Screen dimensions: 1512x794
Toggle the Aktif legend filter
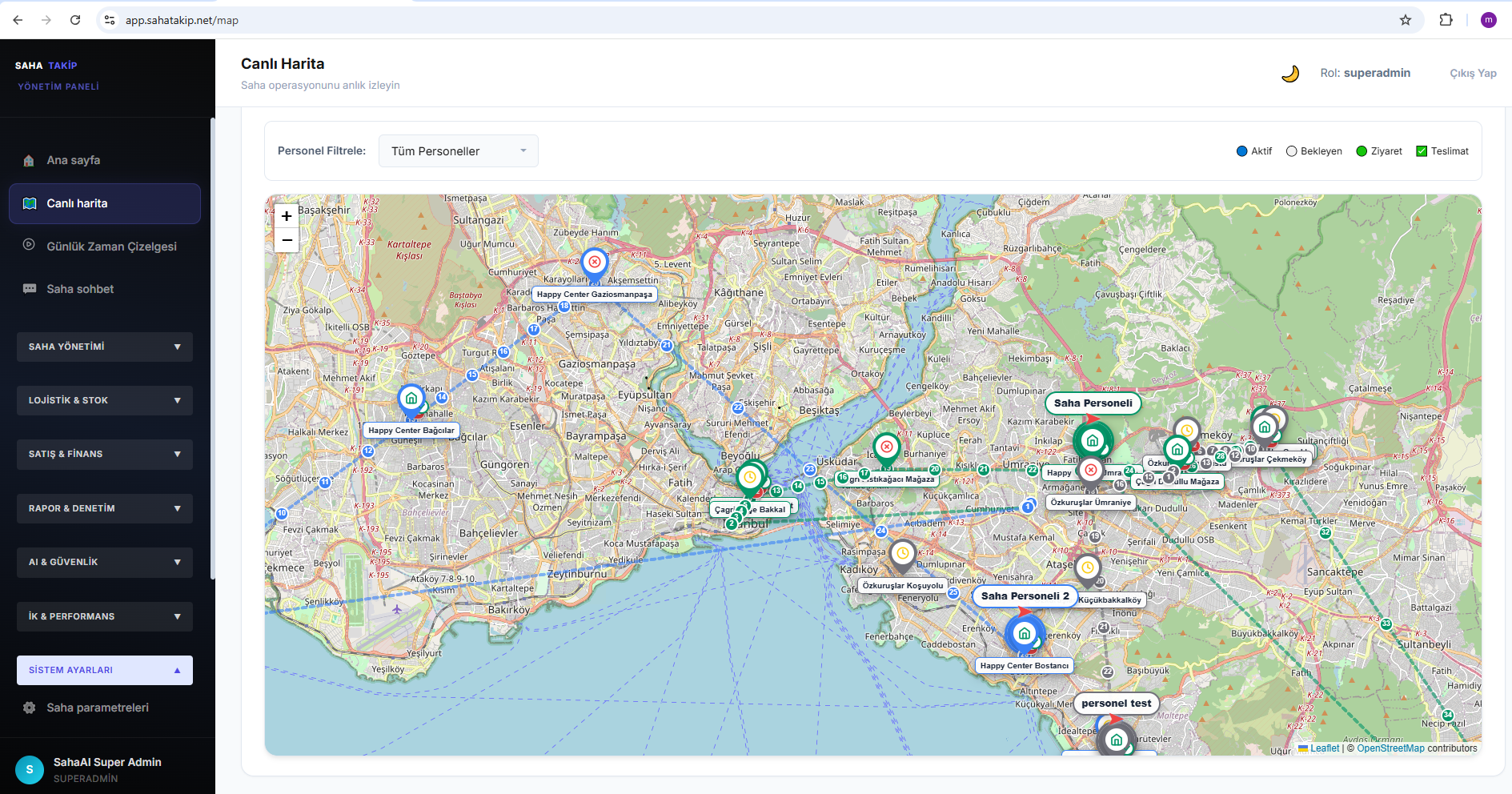(1254, 151)
